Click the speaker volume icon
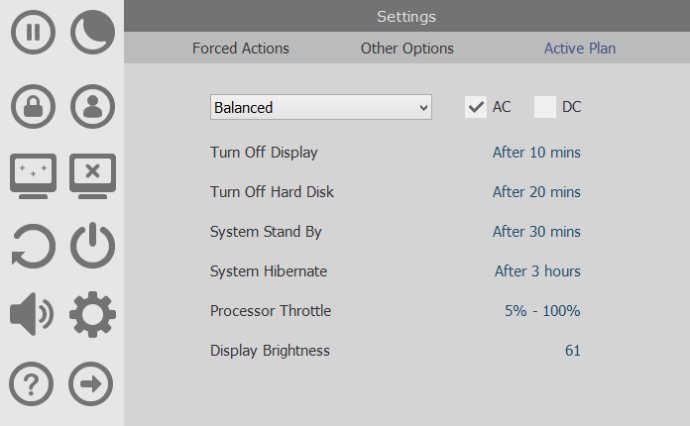Viewport: 690px width, 426px height. coord(32,314)
